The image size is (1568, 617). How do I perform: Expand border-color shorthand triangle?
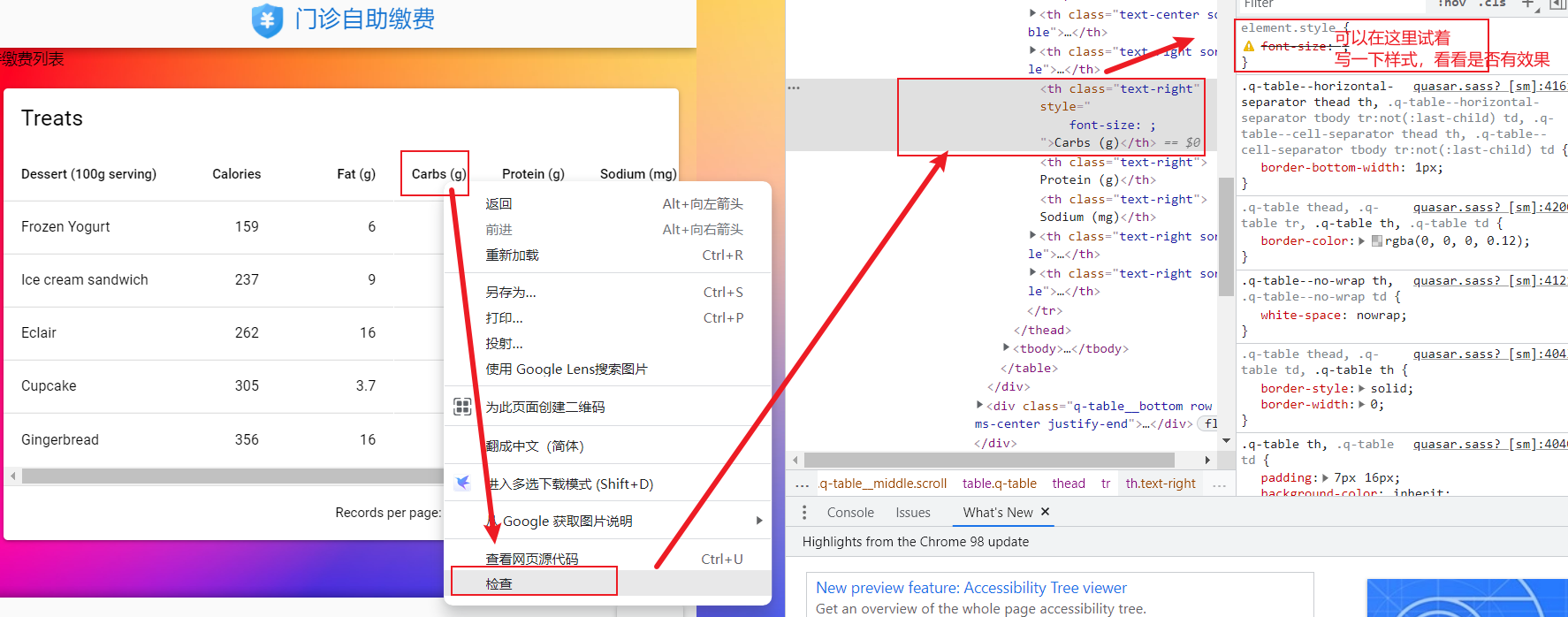(1362, 240)
